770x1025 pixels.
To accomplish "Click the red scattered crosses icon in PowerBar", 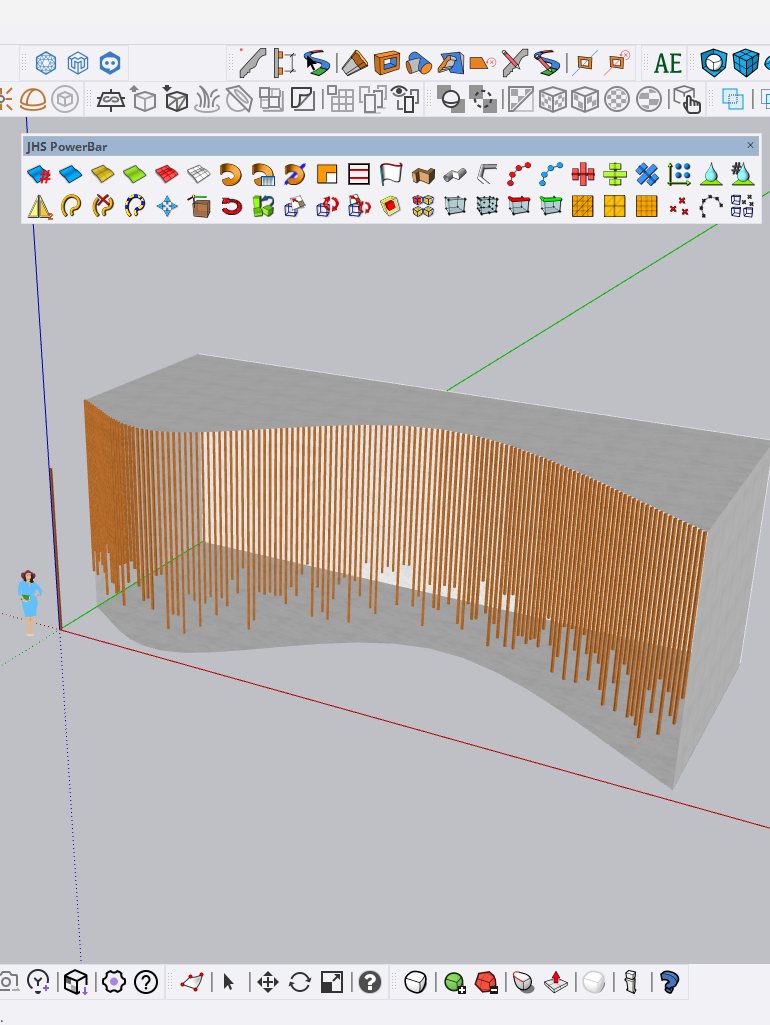I will [x=679, y=207].
